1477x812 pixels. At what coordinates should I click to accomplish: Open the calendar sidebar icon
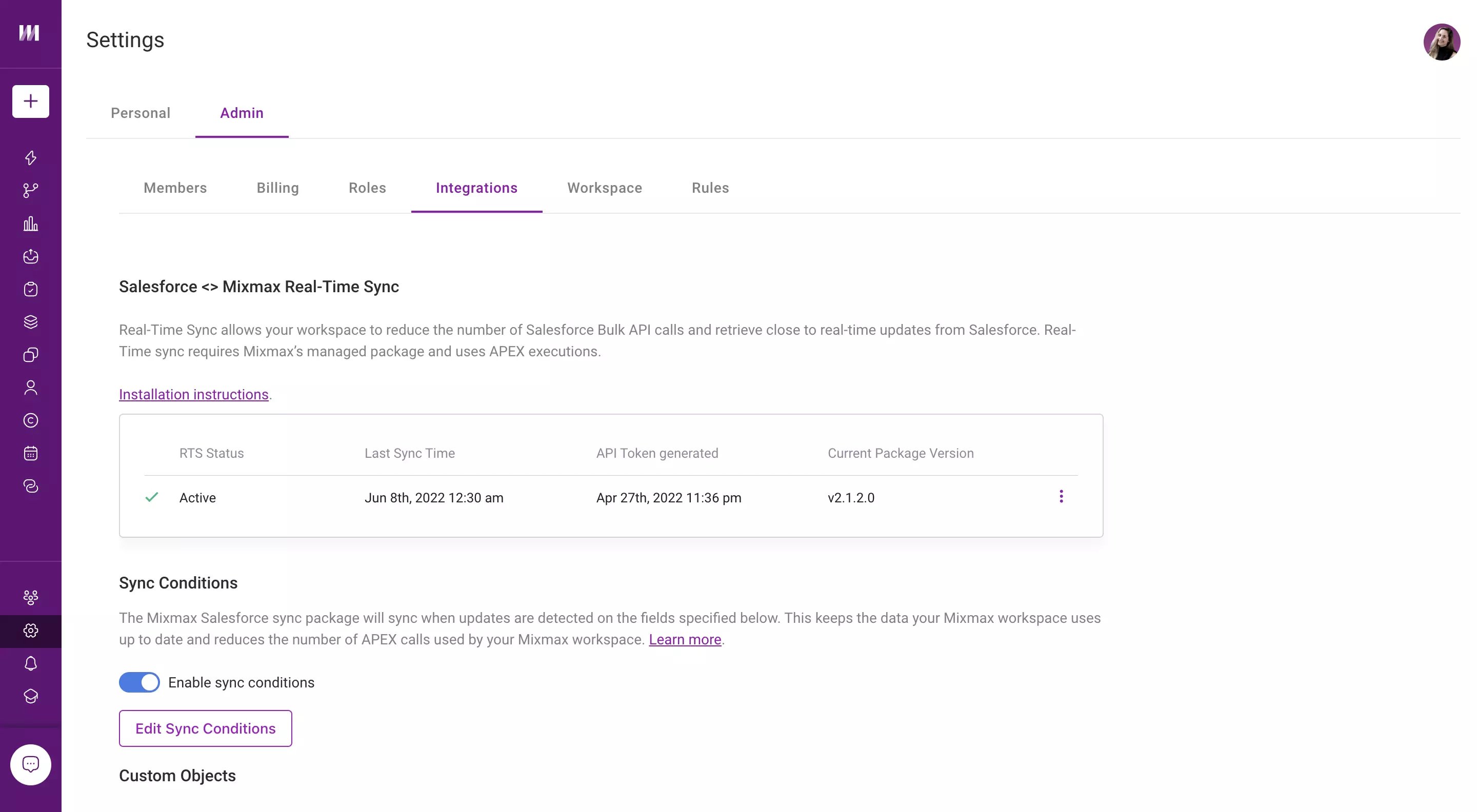[30, 453]
